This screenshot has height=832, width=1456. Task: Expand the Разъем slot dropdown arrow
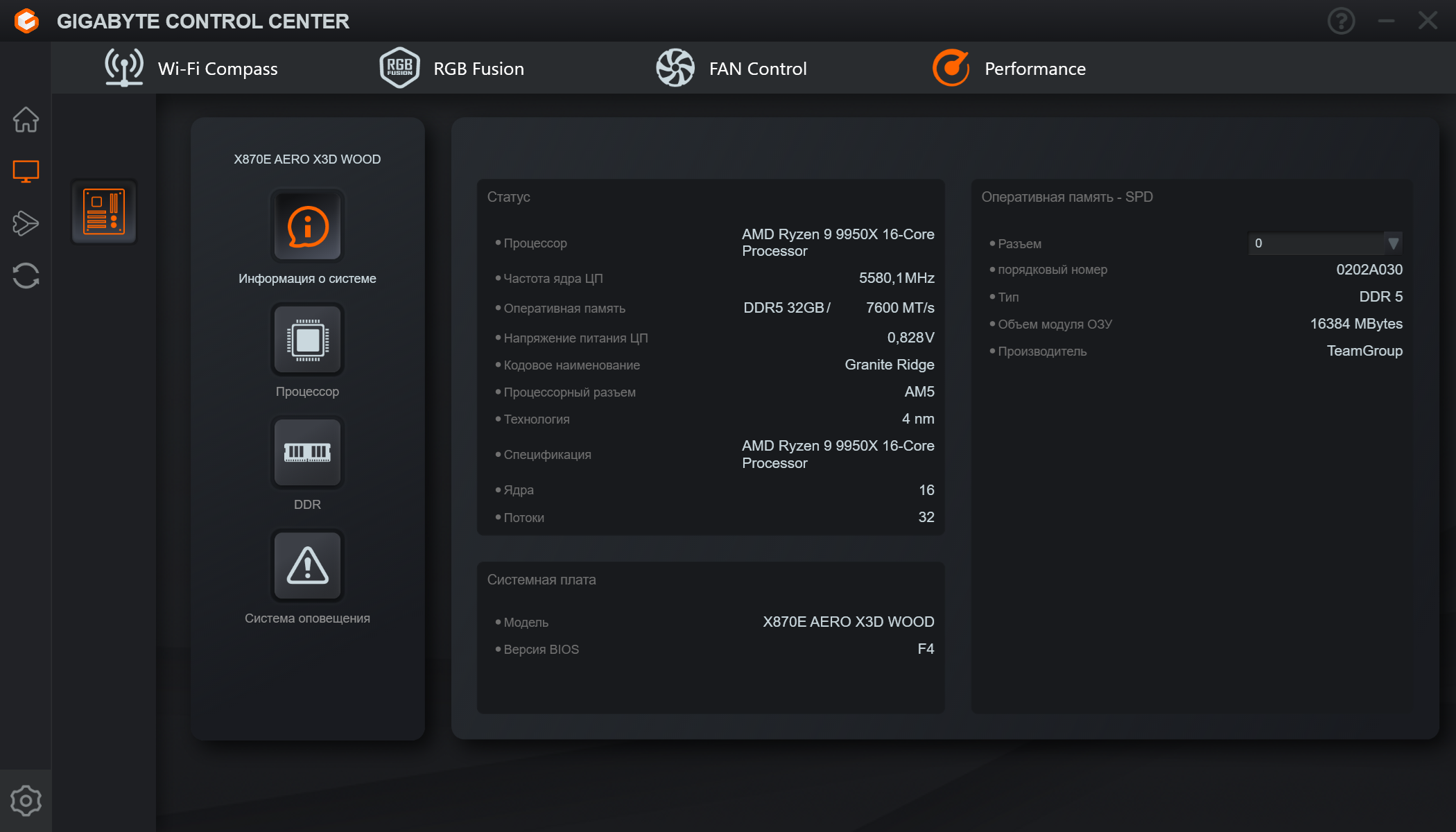click(1393, 243)
